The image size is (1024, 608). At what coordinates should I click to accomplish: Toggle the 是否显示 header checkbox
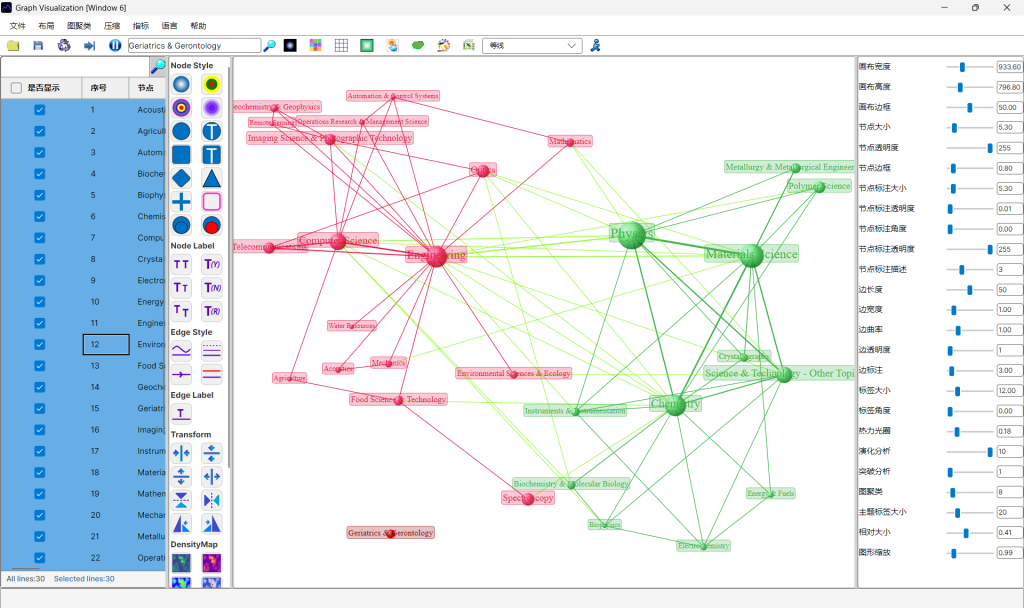16,88
